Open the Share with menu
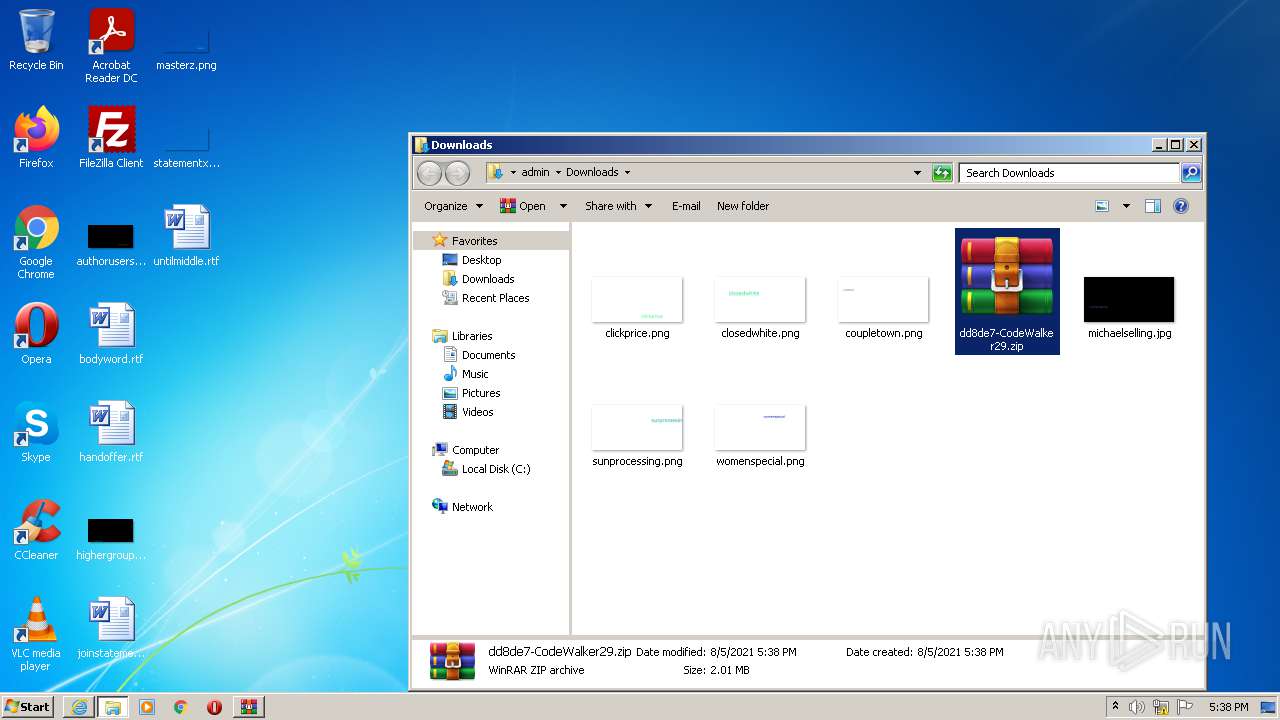1280x720 pixels. pyautogui.click(x=618, y=206)
